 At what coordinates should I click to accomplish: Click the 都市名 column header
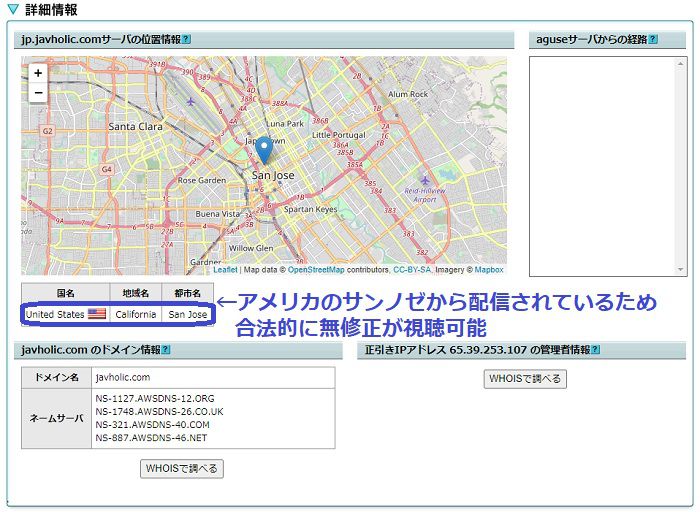(188, 293)
